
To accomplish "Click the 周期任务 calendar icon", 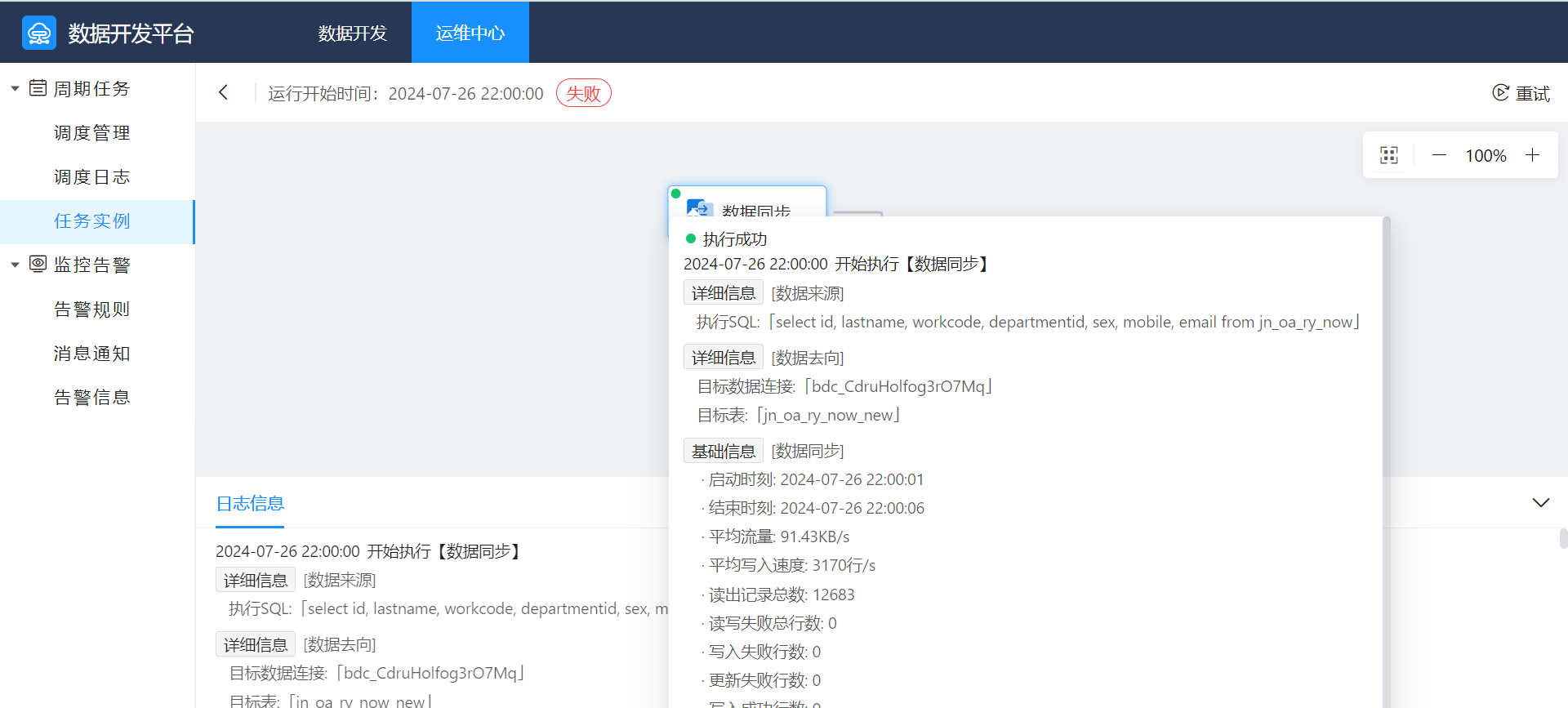I will tap(38, 88).
